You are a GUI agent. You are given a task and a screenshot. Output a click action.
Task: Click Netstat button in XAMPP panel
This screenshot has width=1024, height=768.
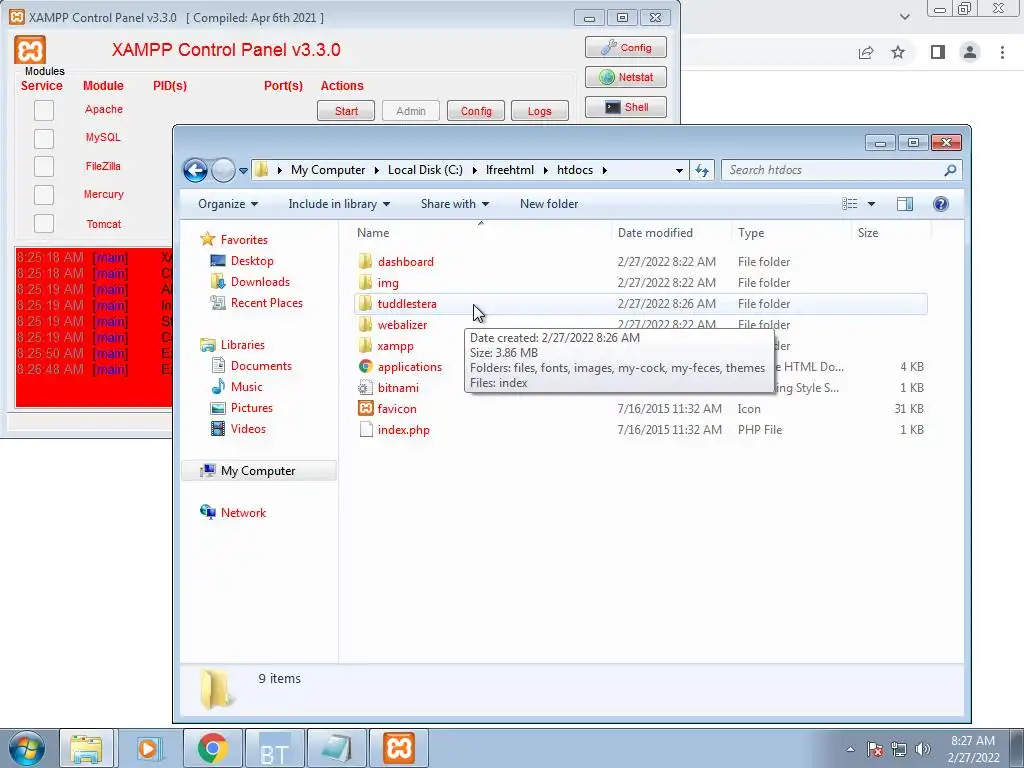[626, 77]
